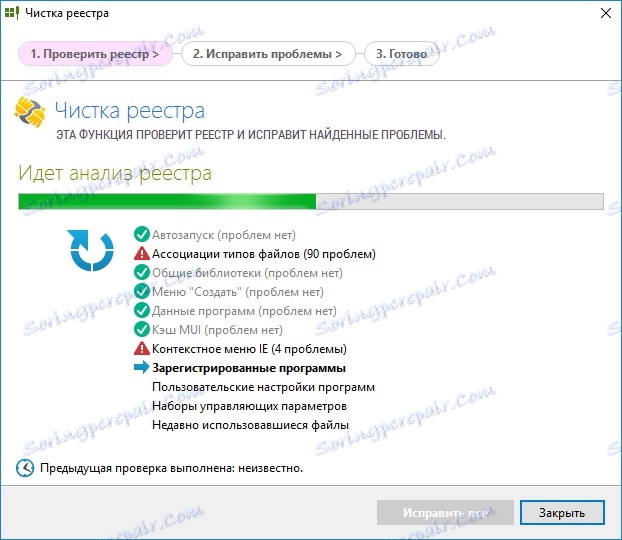622x540 pixels.
Task: Click the orange registry cleaner logo icon
Action: (x=30, y=112)
